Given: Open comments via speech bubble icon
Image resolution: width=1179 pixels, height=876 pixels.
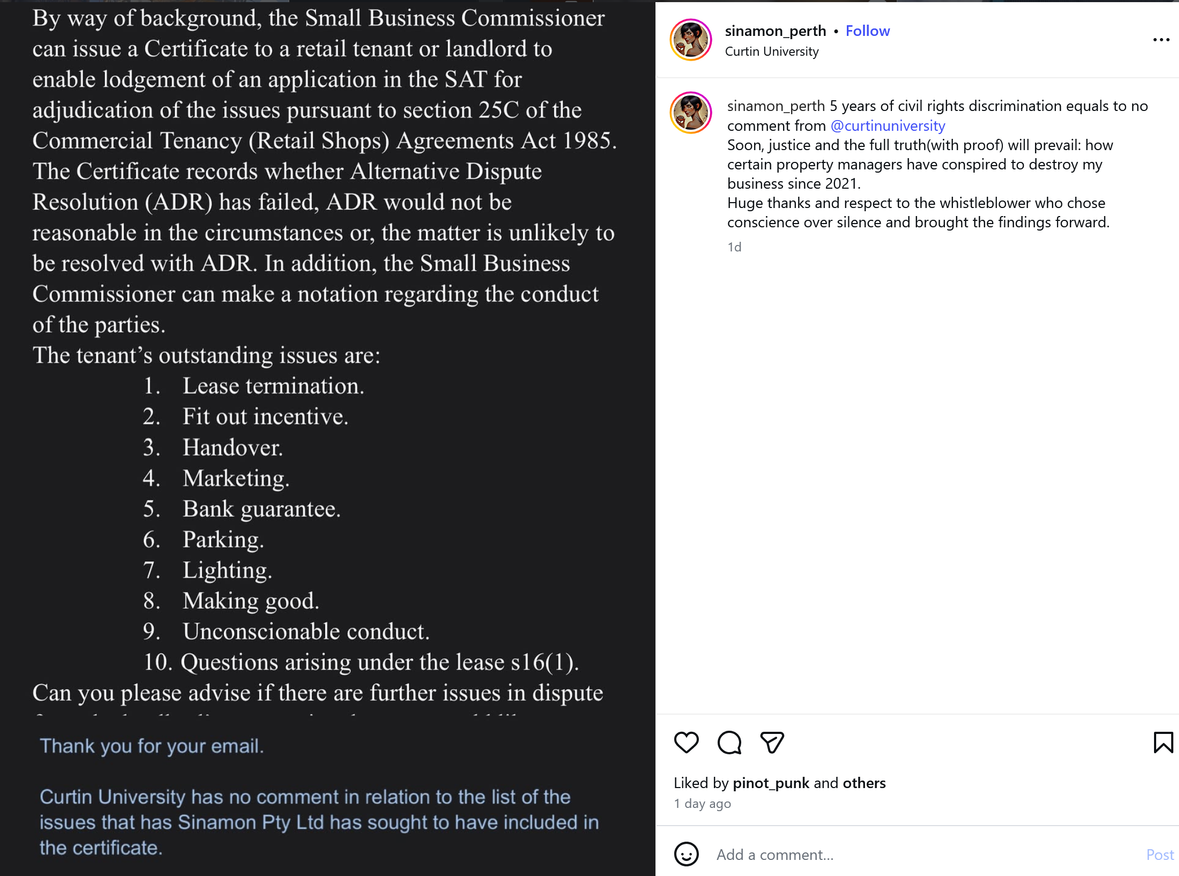Looking at the screenshot, I should pos(729,742).
